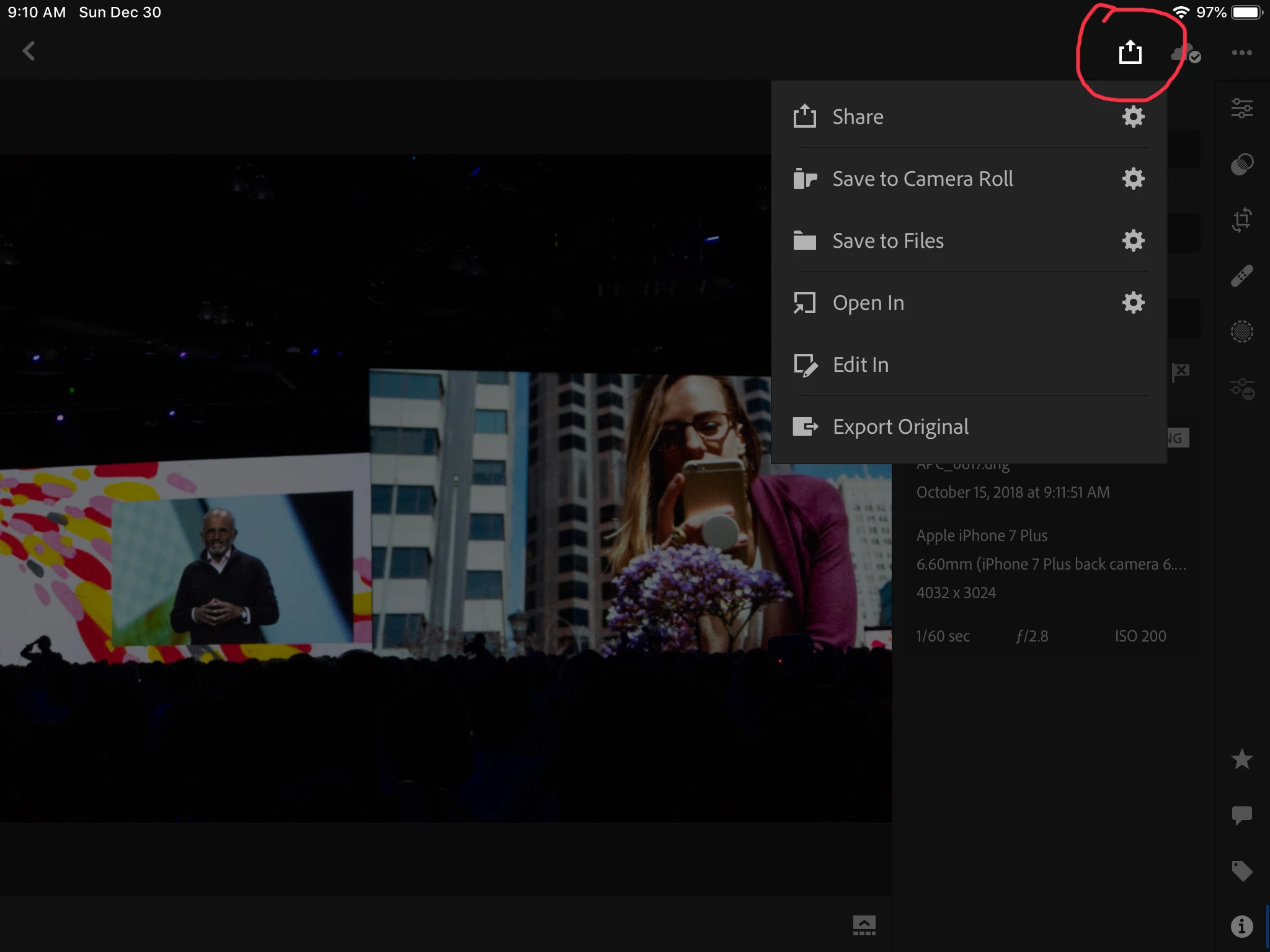Select the Healing brush tool
Viewport: 1270px width, 952px height.
pos(1241,276)
